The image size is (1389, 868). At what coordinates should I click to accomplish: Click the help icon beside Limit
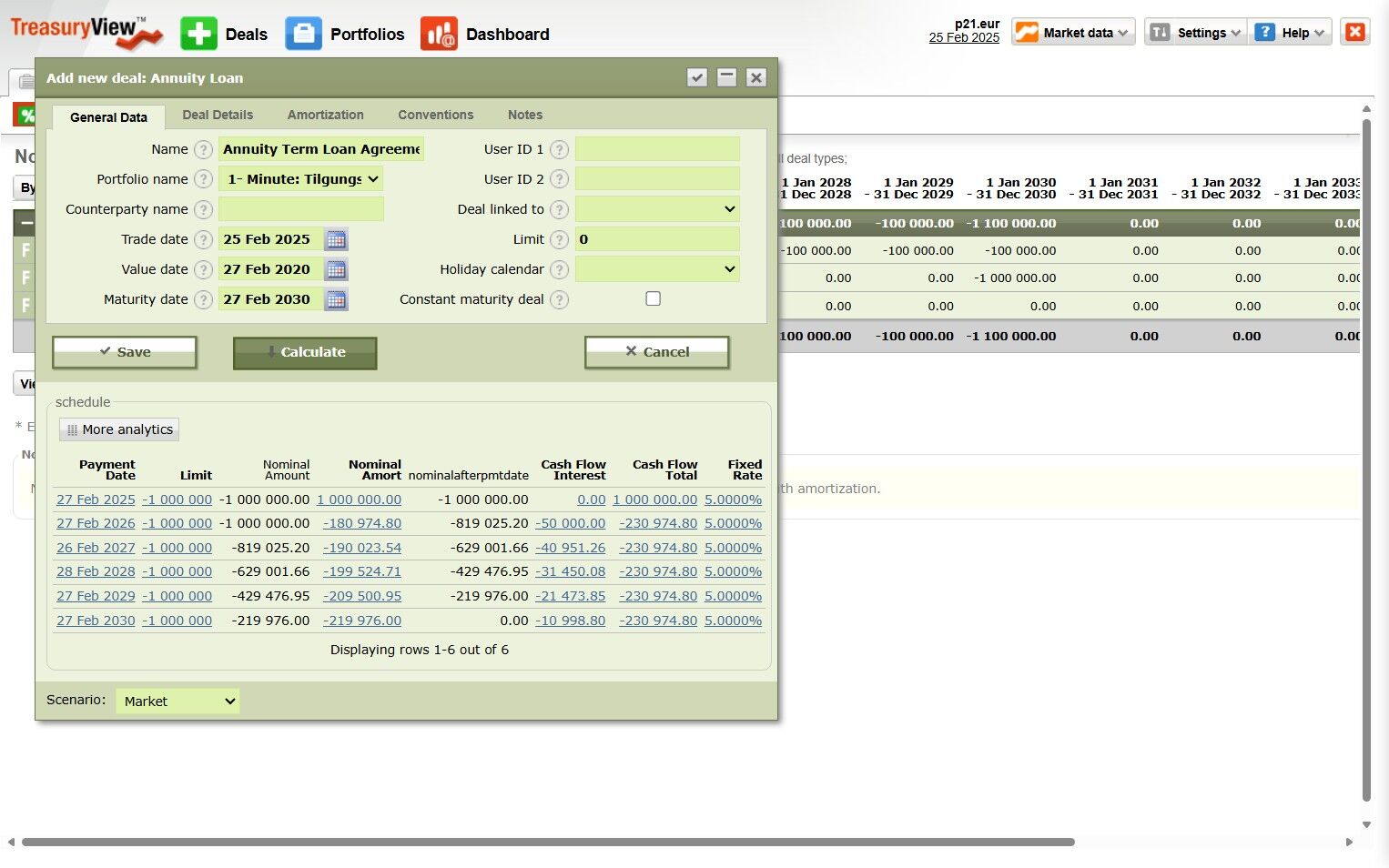click(x=560, y=239)
